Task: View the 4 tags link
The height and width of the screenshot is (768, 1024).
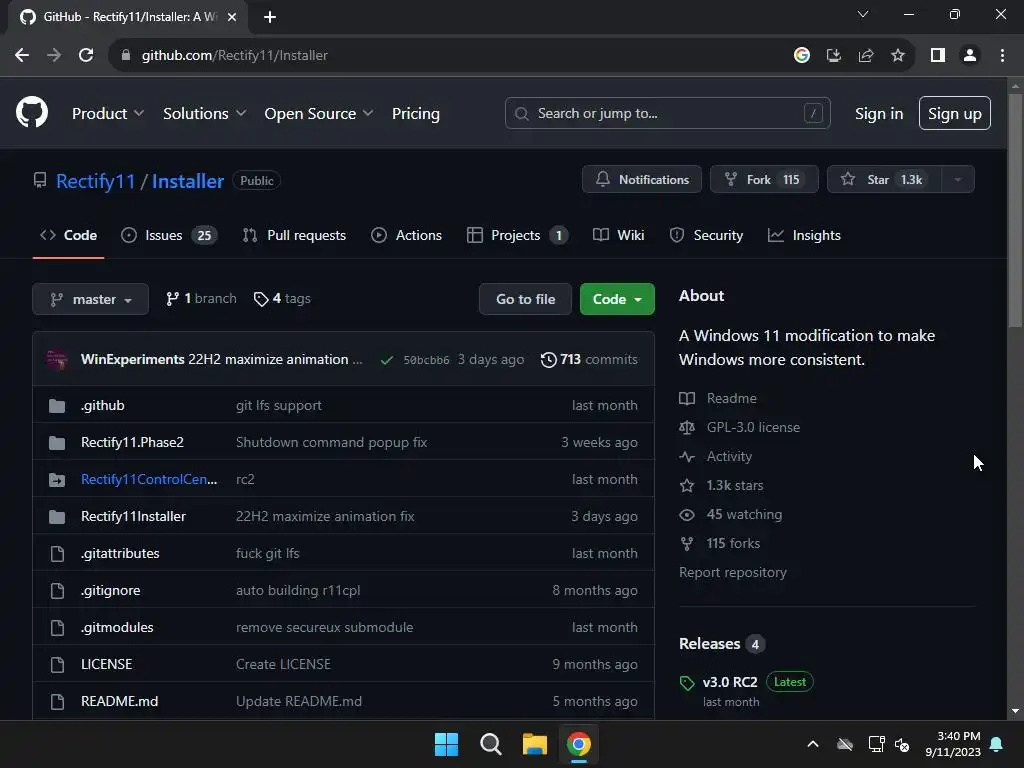Action: (x=282, y=298)
